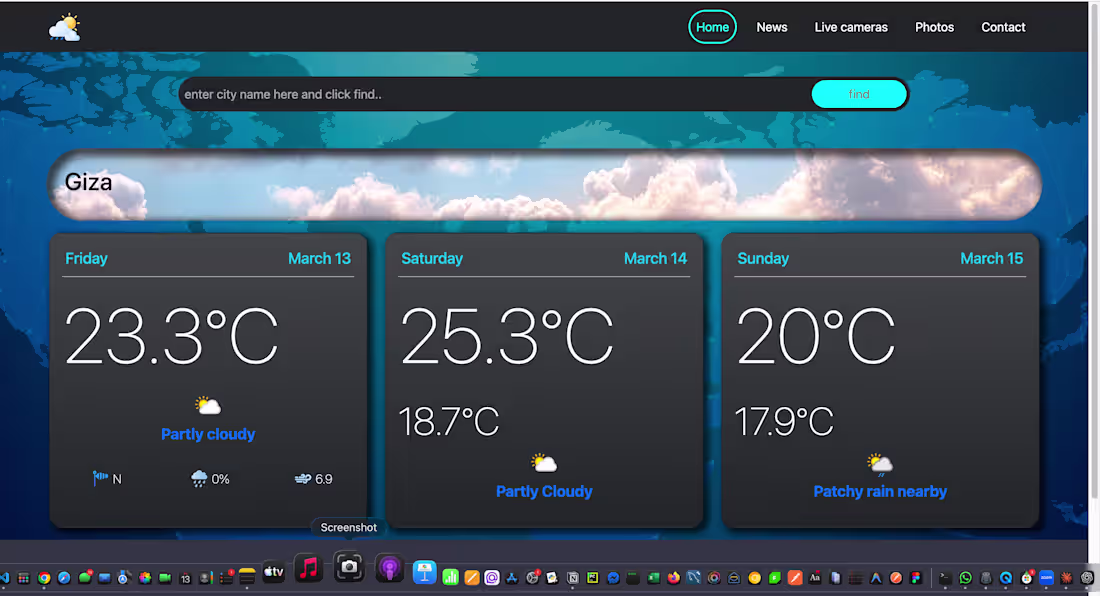
Task: Select Photos in the navigation bar
Action: click(934, 27)
